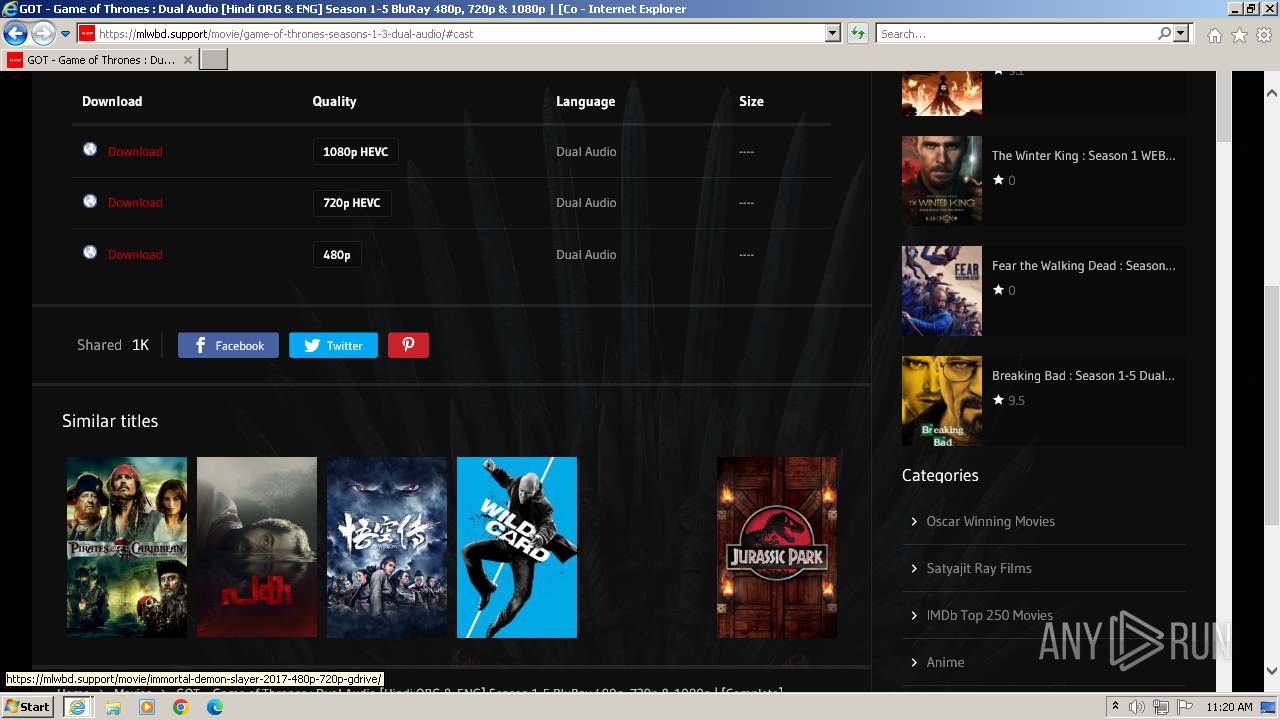Open Internet Explorer taskbar icon
Image resolution: width=1280 pixels, height=720 pixels.
(x=77, y=707)
